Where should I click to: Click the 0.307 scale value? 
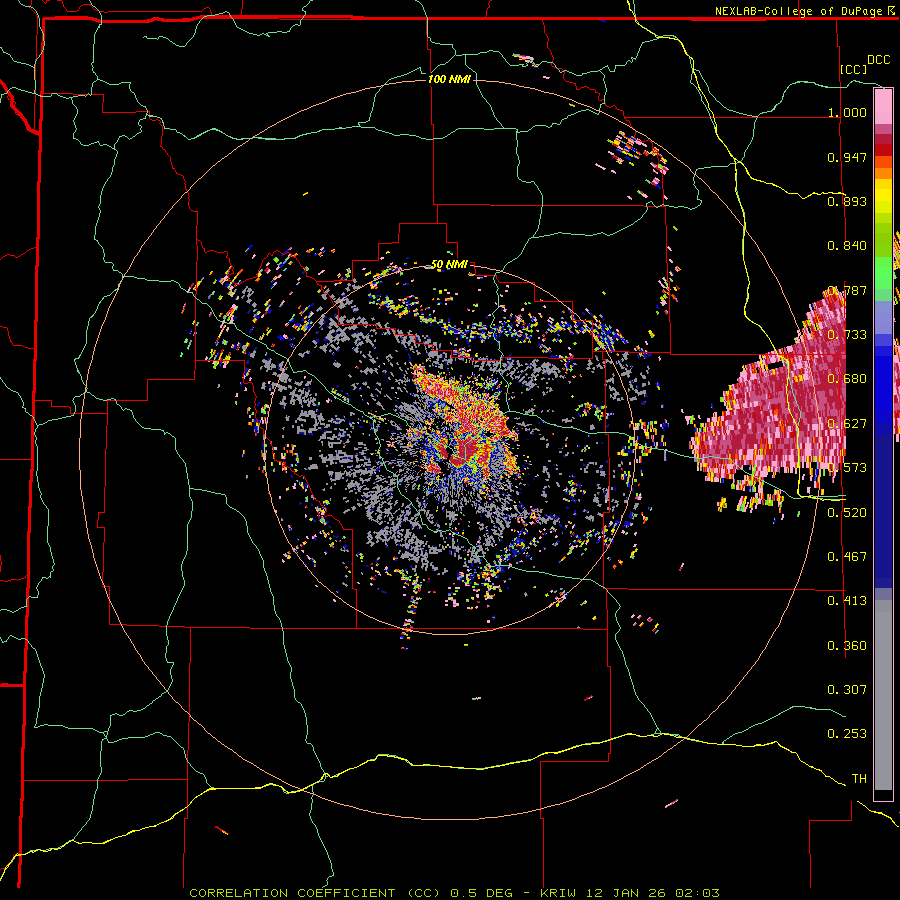tap(847, 690)
